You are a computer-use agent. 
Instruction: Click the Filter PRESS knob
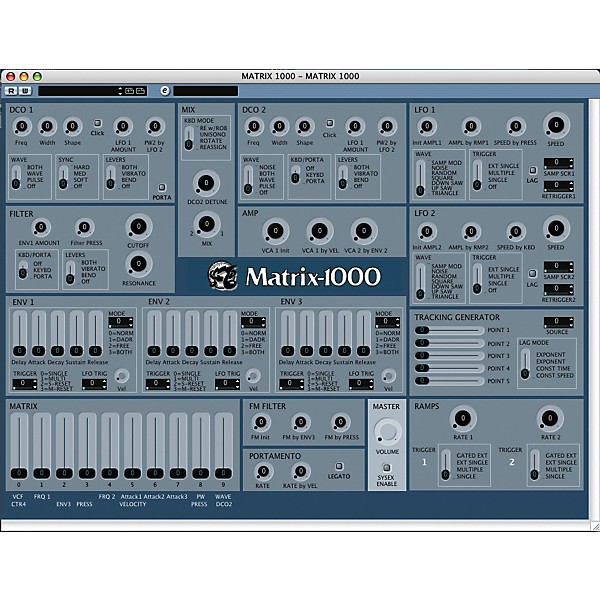tap(85, 228)
